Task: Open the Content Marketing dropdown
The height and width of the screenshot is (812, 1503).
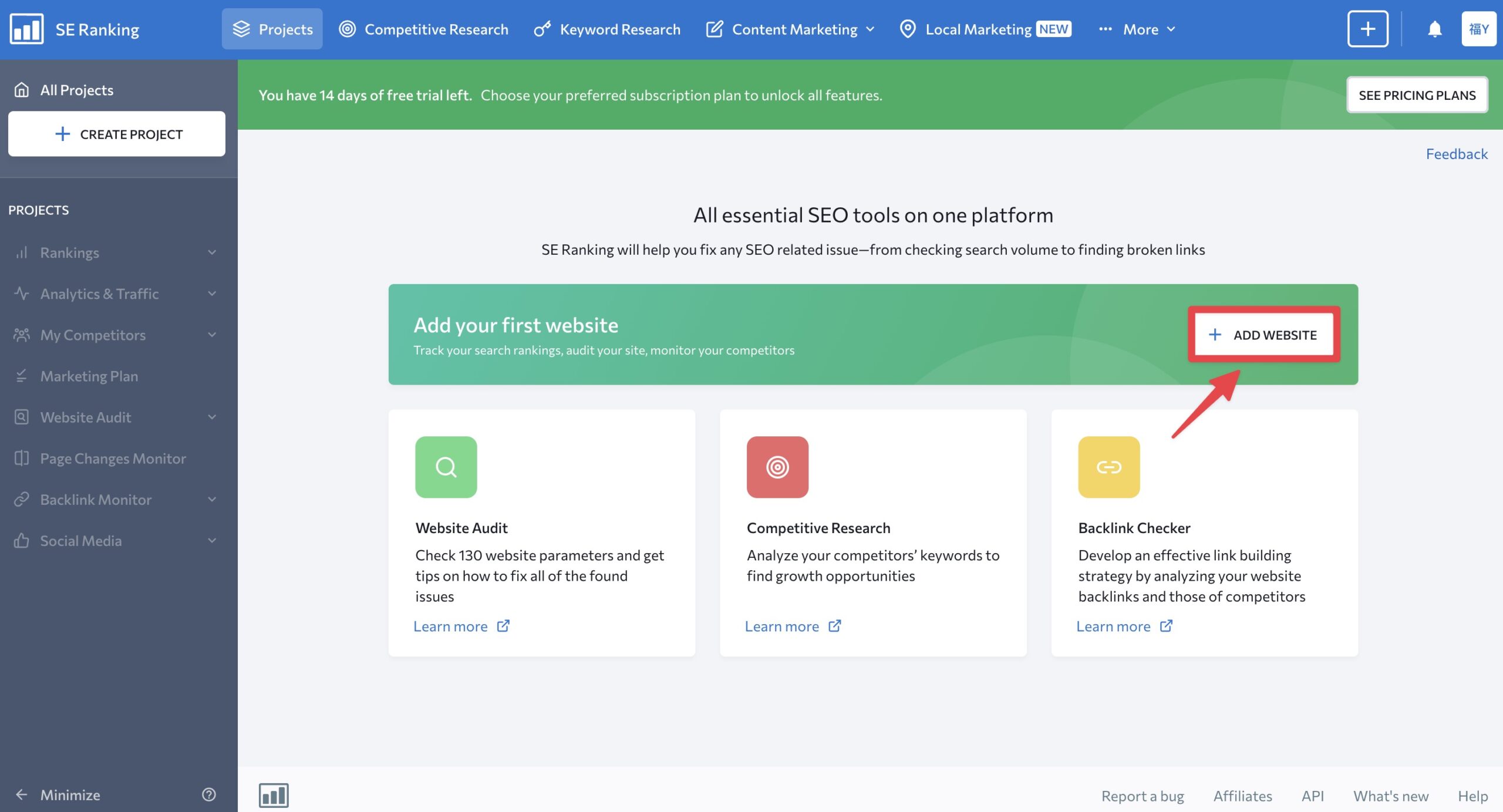Action: pyautogui.click(x=790, y=29)
